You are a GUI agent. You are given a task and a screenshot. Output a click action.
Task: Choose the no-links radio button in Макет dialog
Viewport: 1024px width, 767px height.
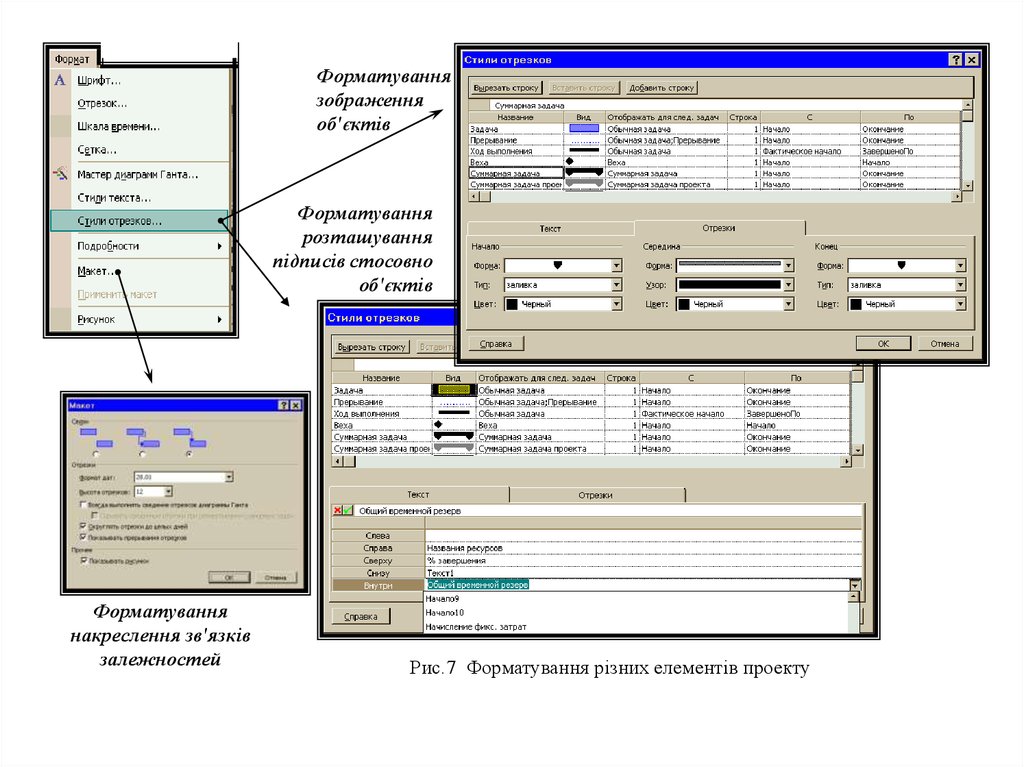tap(96, 454)
